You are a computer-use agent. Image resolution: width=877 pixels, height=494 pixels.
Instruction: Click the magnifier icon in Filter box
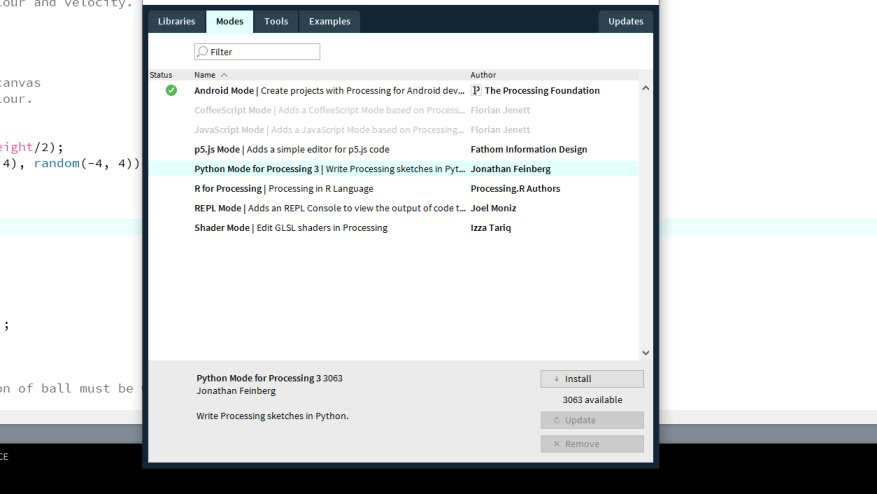pos(202,51)
